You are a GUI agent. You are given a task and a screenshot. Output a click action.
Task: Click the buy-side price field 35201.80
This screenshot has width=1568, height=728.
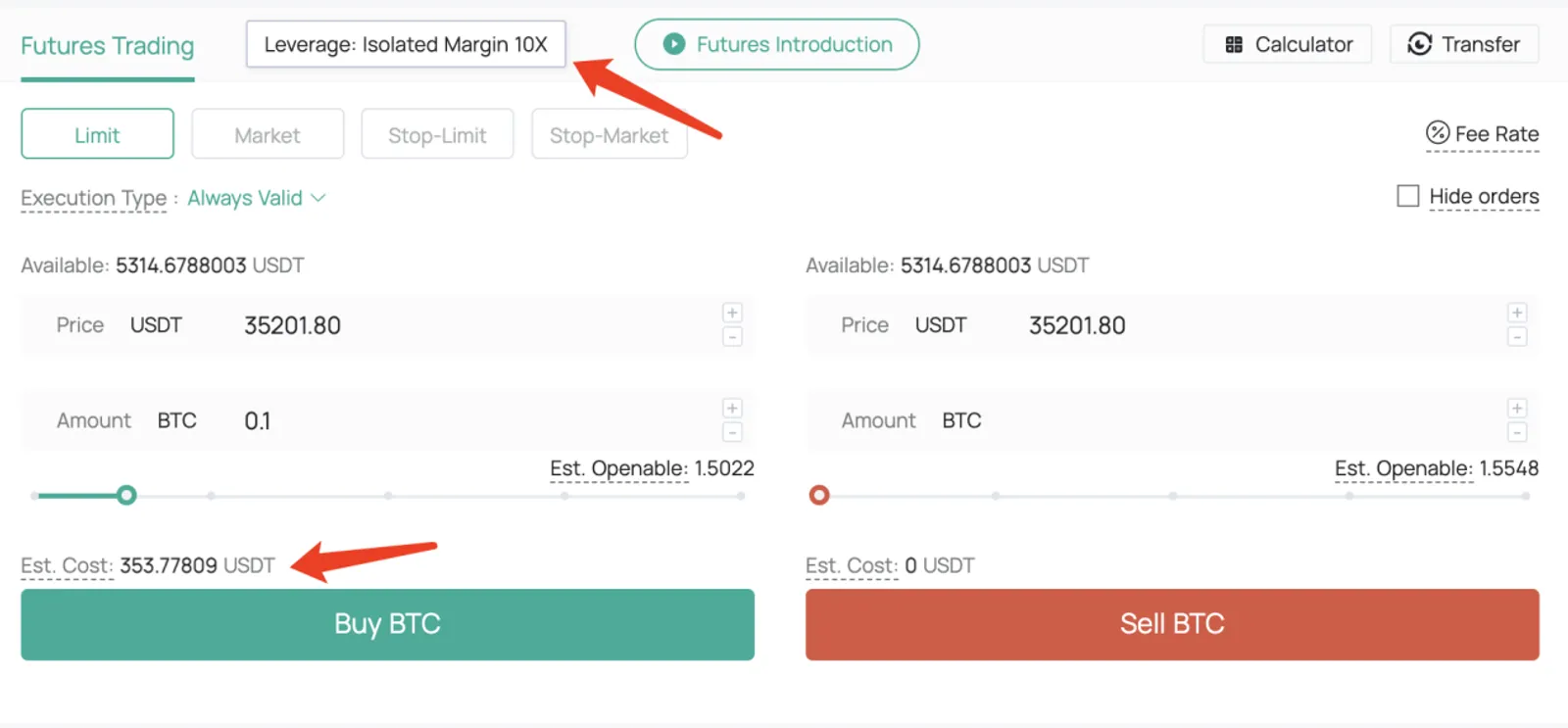click(387, 325)
